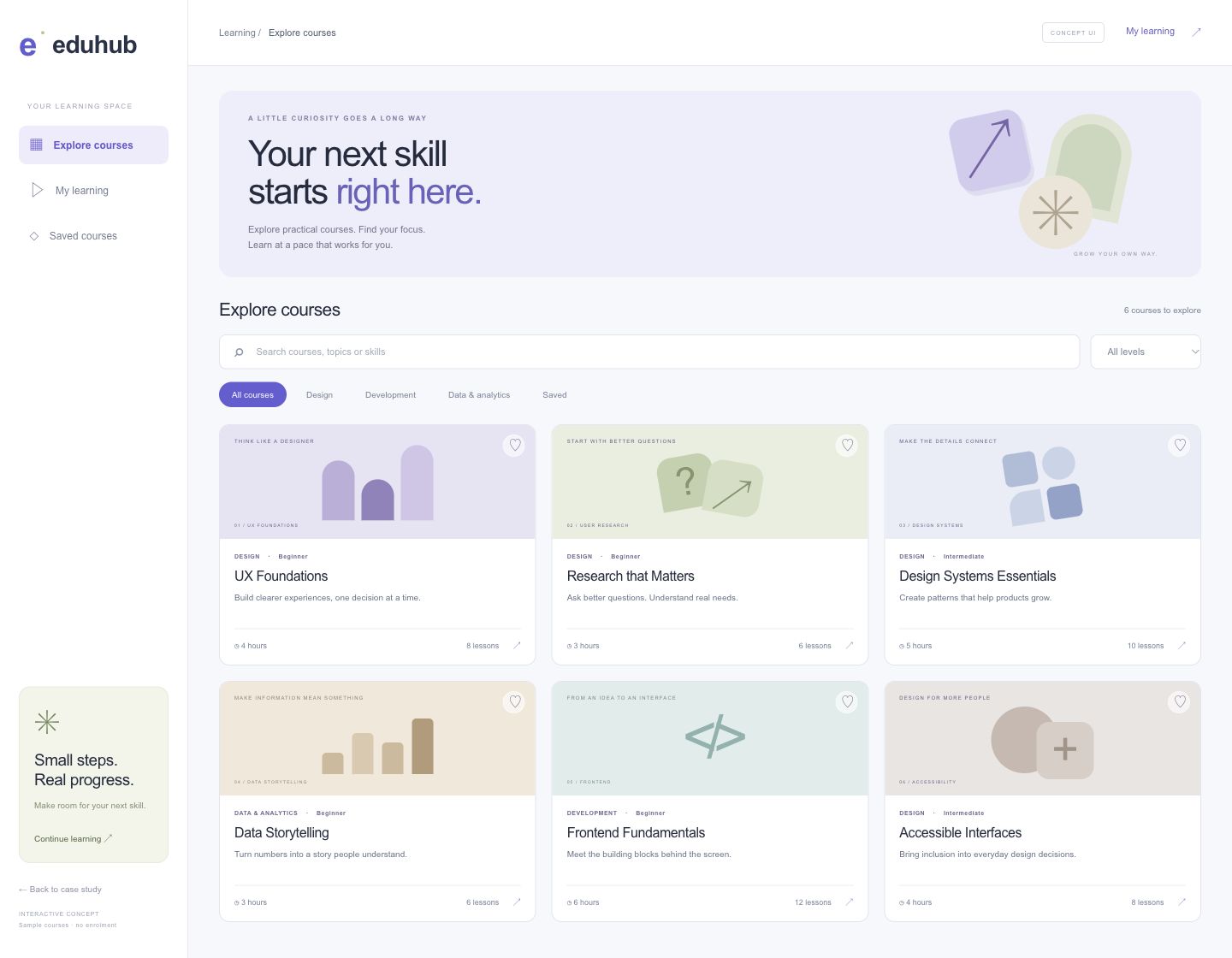This screenshot has height=958, width=1232.
Task: Click My learning link in header
Action: [x=1150, y=32]
